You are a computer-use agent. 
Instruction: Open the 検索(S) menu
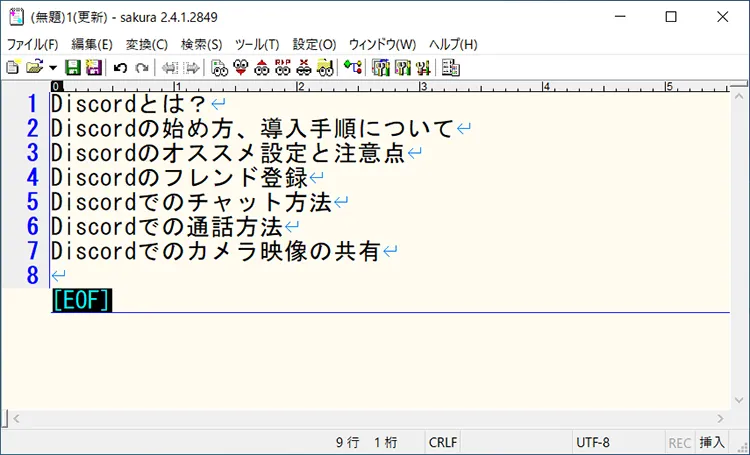pyautogui.click(x=201, y=44)
